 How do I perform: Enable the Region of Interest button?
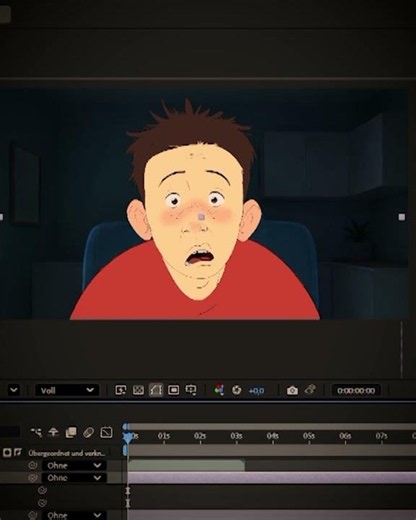click(x=174, y=390)
